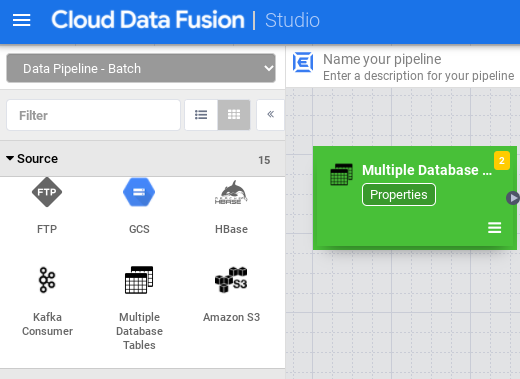Viewport: 520px width, 379px height.
Task: Click the pipeline icon beside the pipeline name
Action: tap(303, 62)
